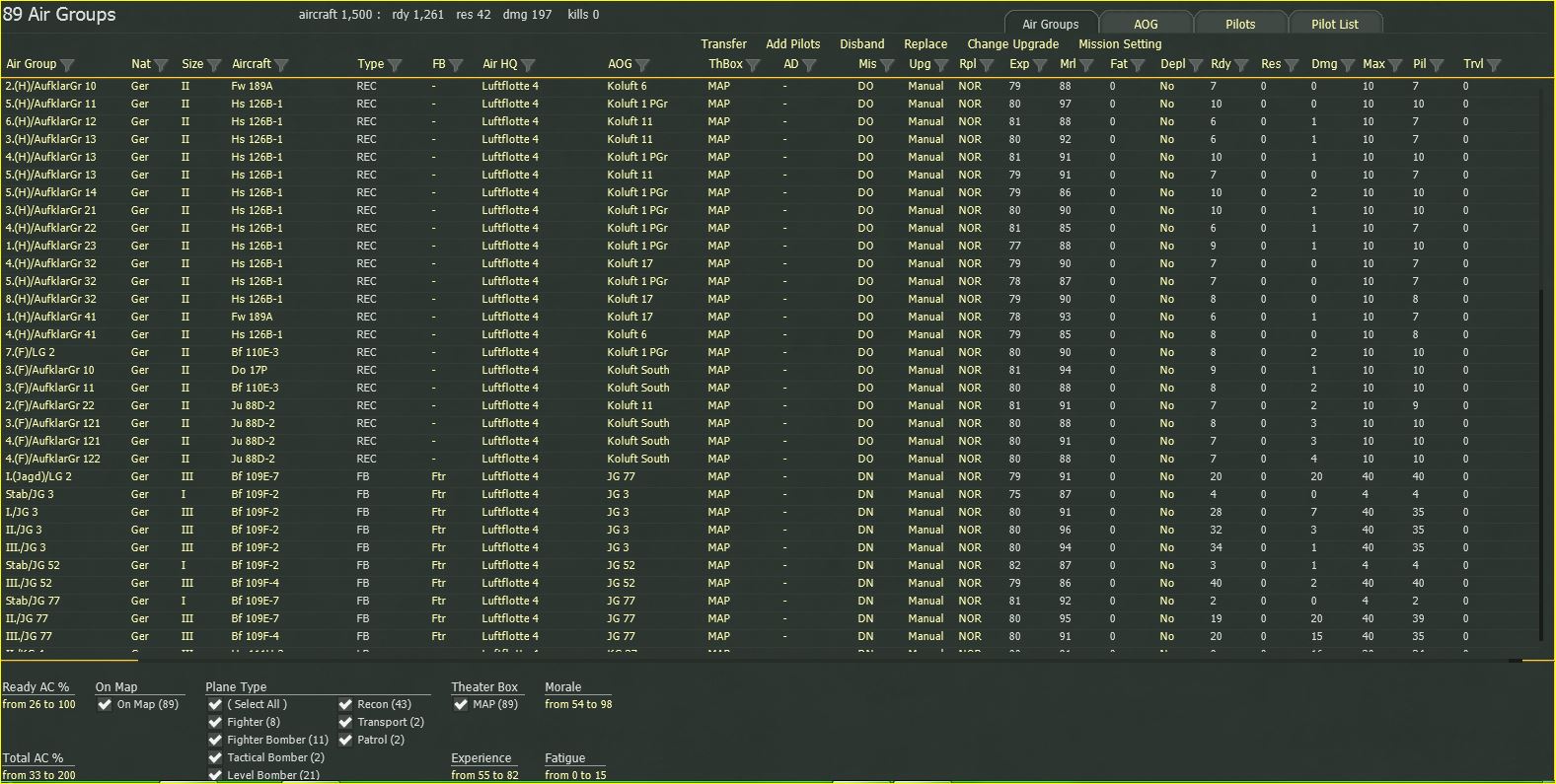Click the Rdy column filter funnel
This screenshot has width=1556, height=784.
click(x=1241, y=65)
